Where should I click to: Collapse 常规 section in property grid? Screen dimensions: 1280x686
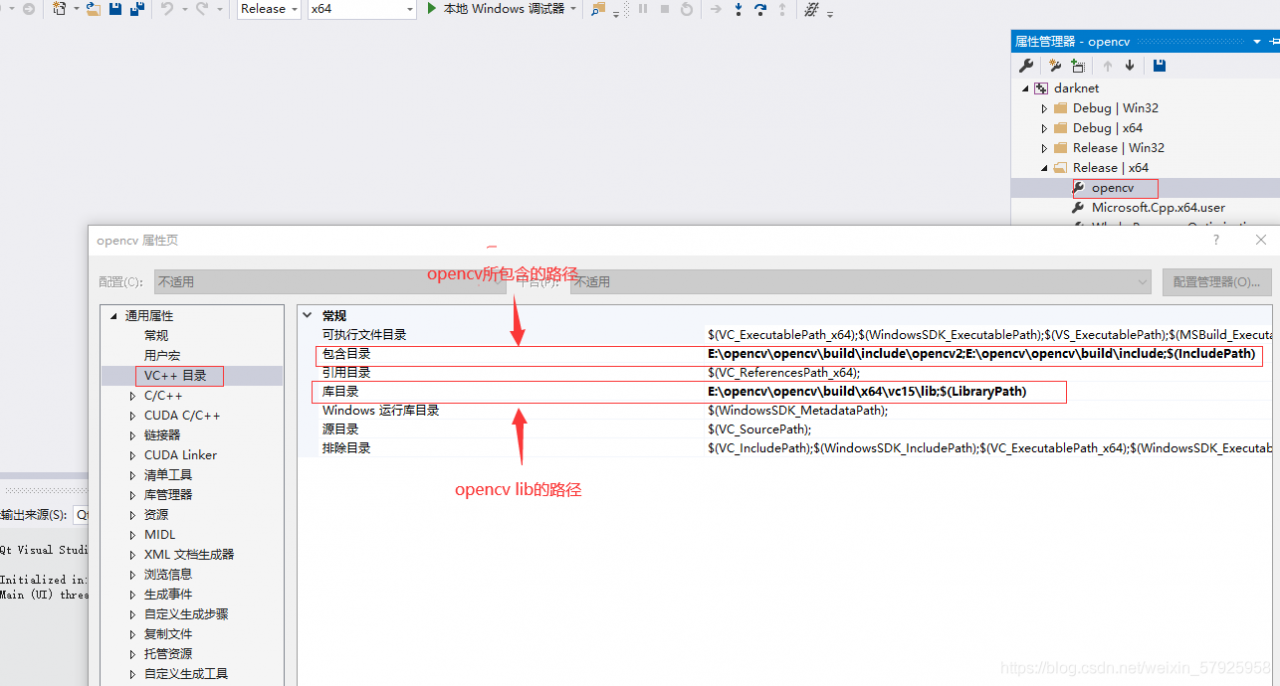click(307, 315)
